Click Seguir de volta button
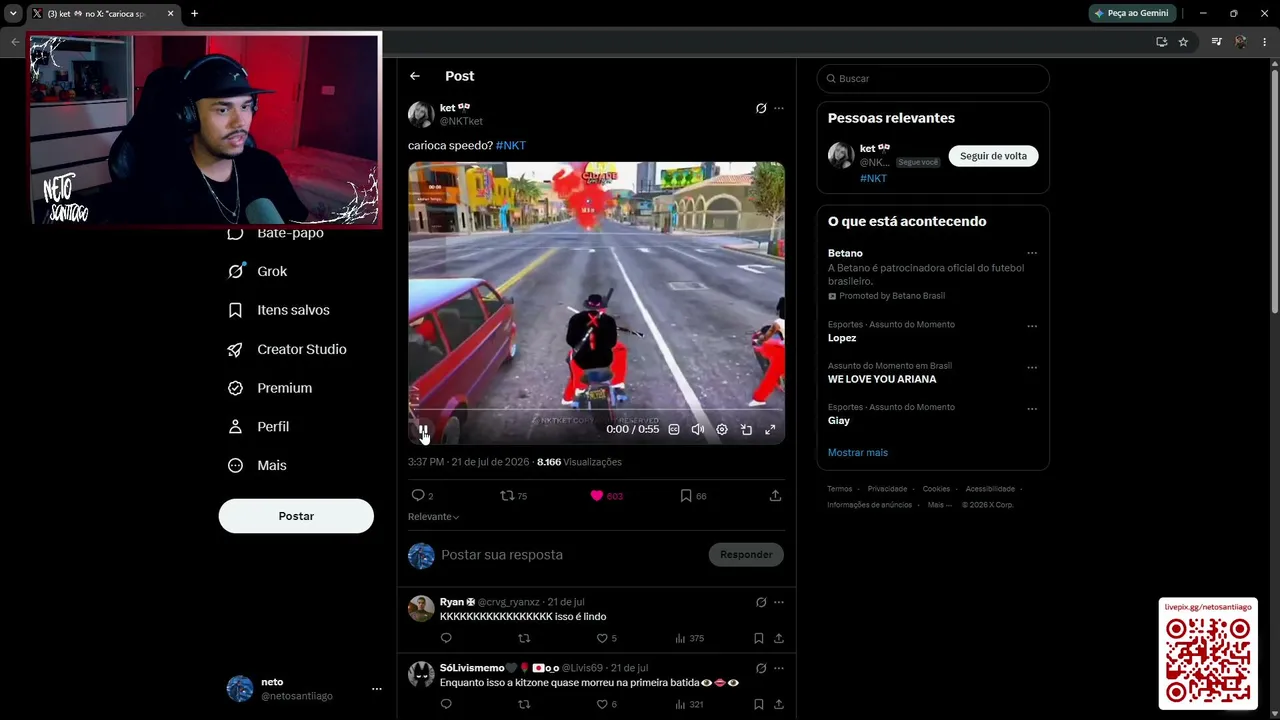This screenshot has width=1280, height=720. 993,156
